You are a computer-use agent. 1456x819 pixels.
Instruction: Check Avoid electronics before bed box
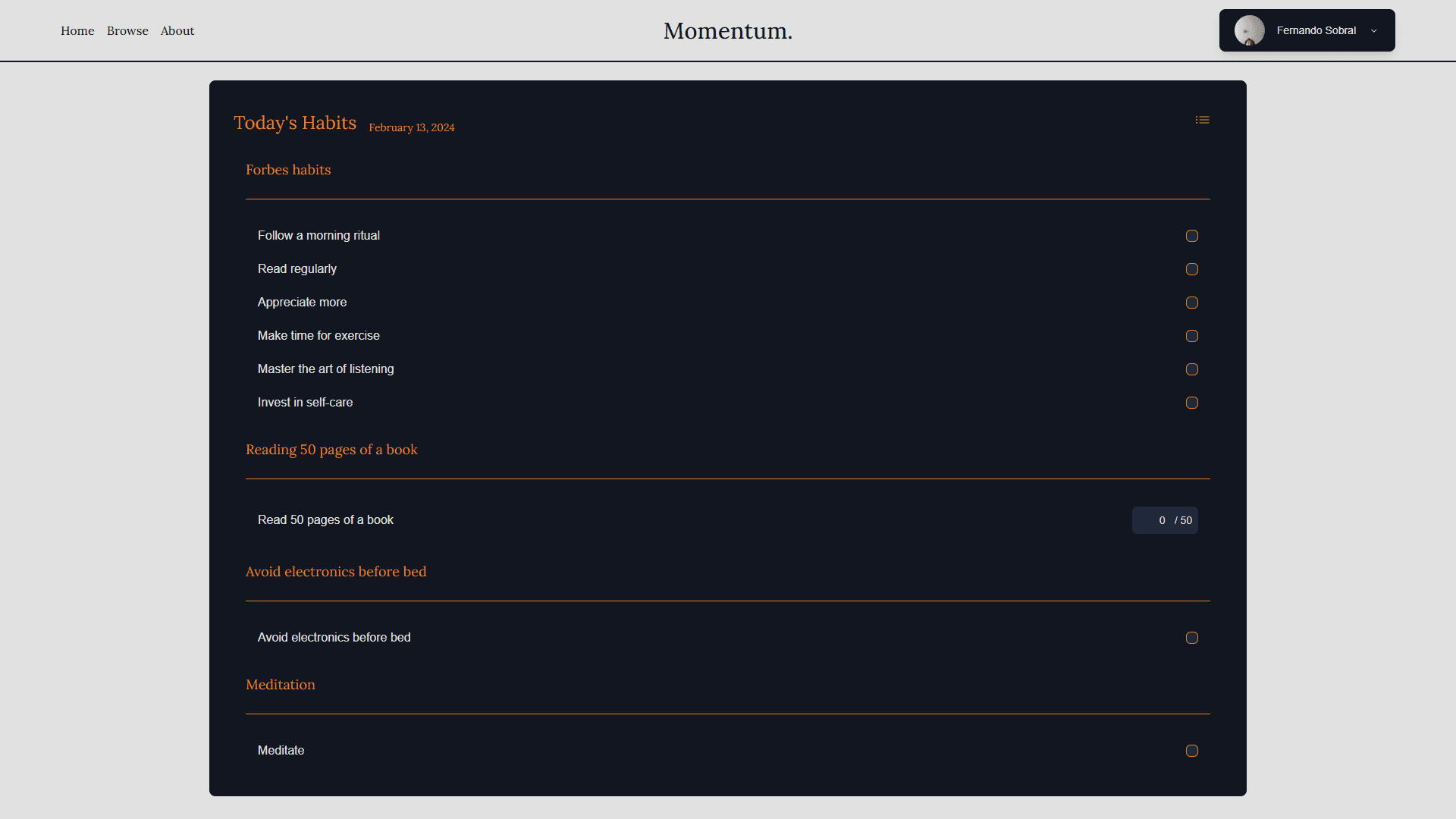1191,638
